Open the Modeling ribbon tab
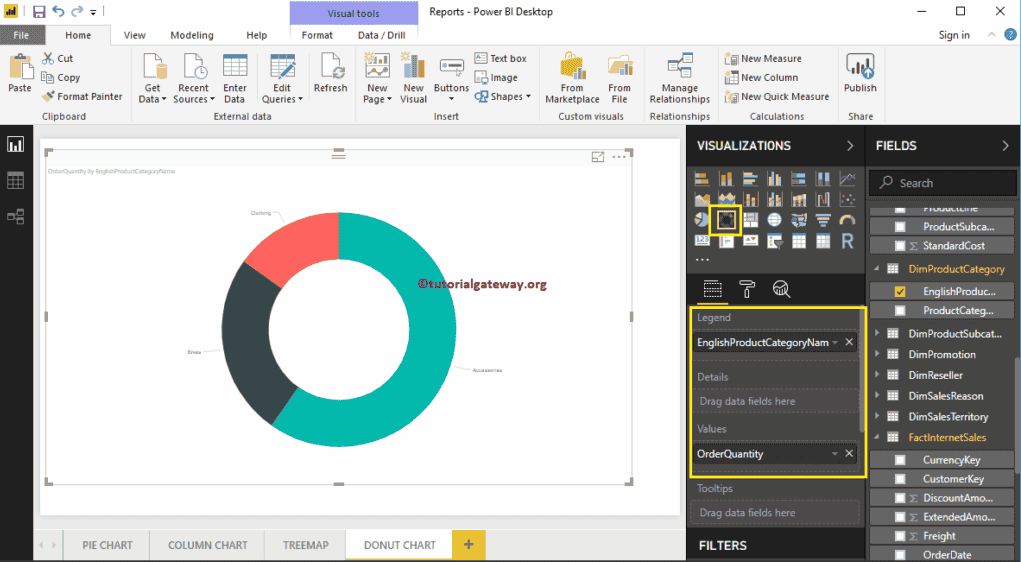This screenshot has width=1021, height=562. [x=192, y=35]
